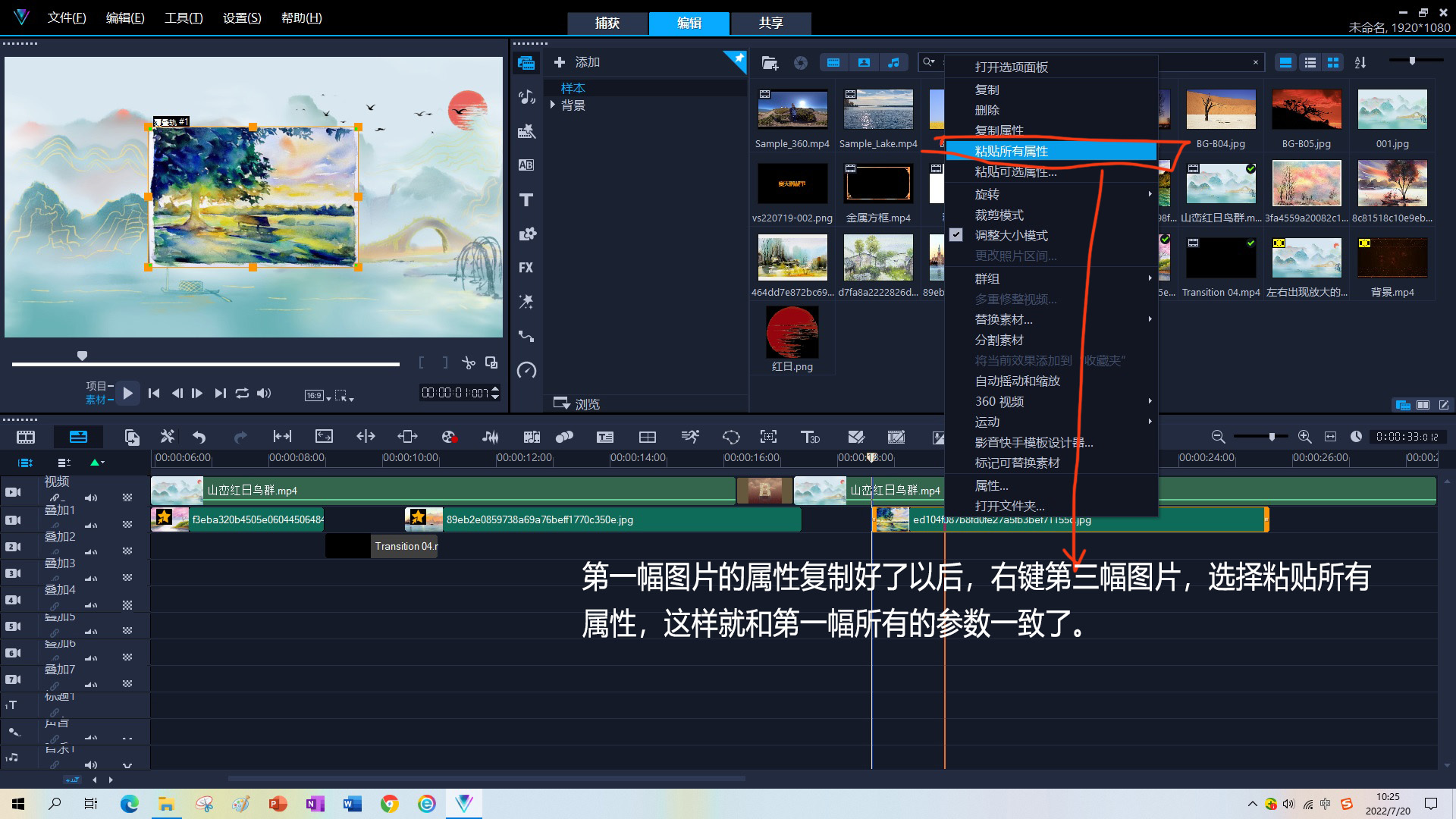Open the Media library panel icon

click(x=526, y=63)
